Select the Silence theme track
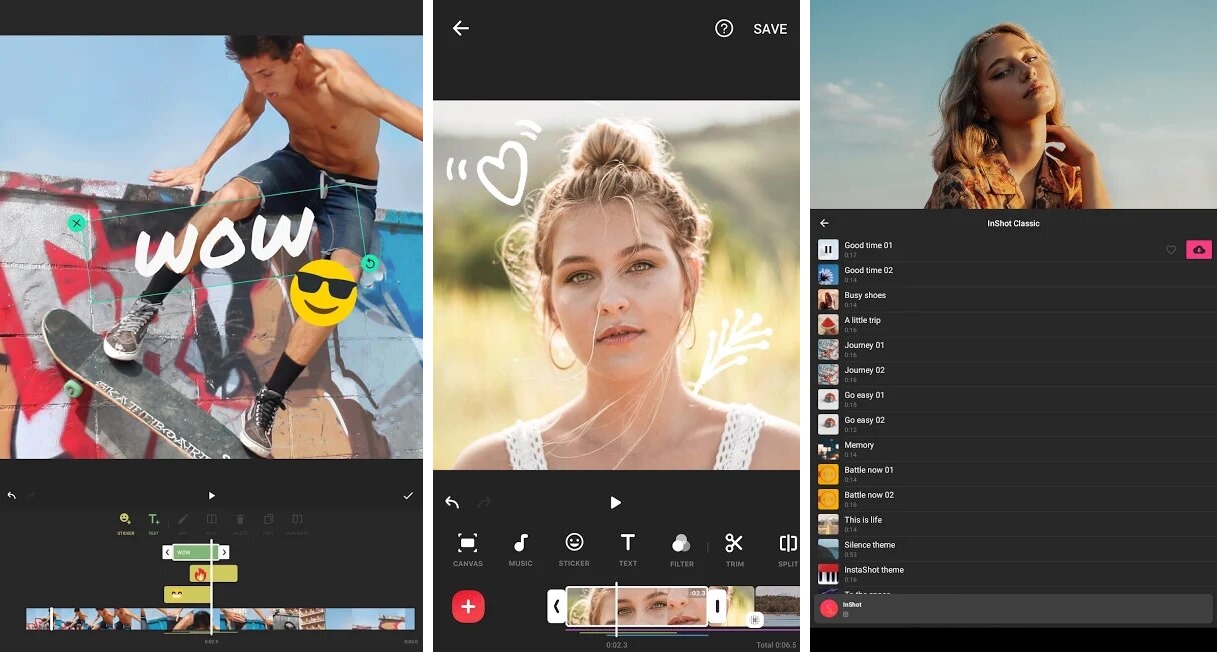The image size is (1217, 652). coord(1015,550)
